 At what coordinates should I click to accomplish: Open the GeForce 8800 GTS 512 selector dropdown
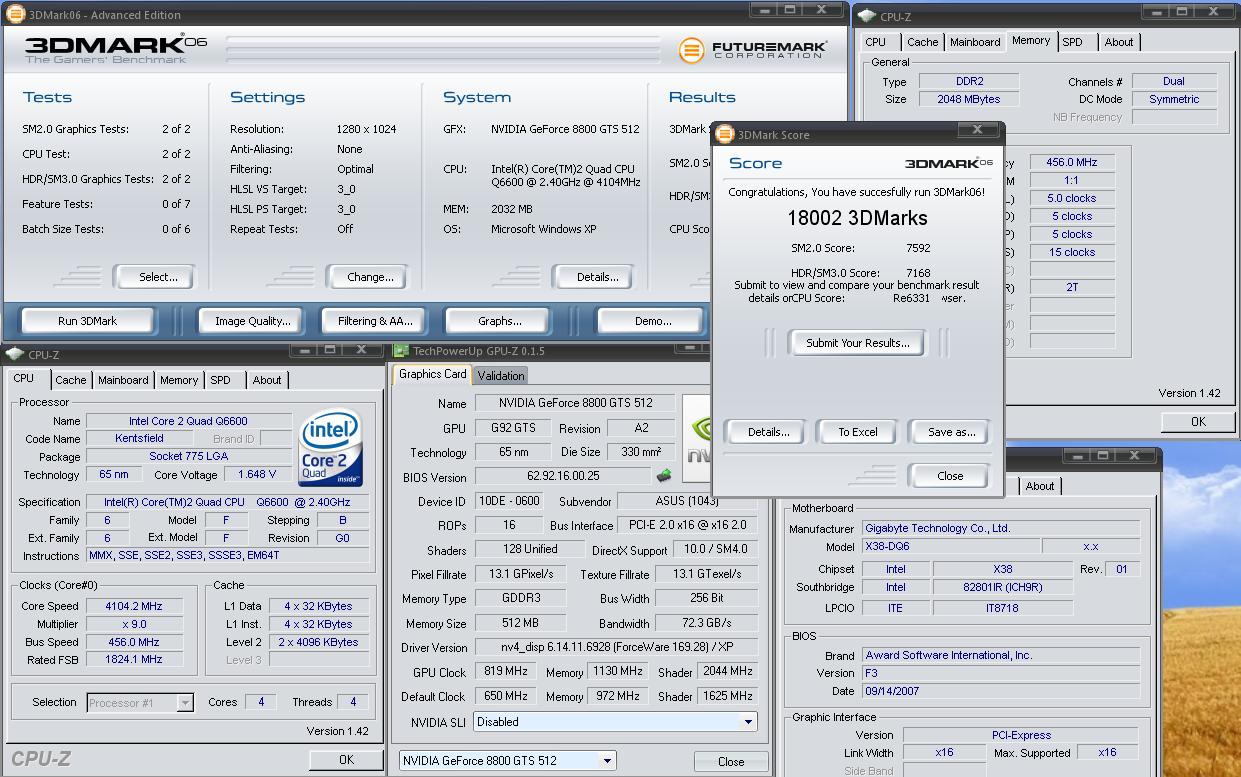click(606, 761)
